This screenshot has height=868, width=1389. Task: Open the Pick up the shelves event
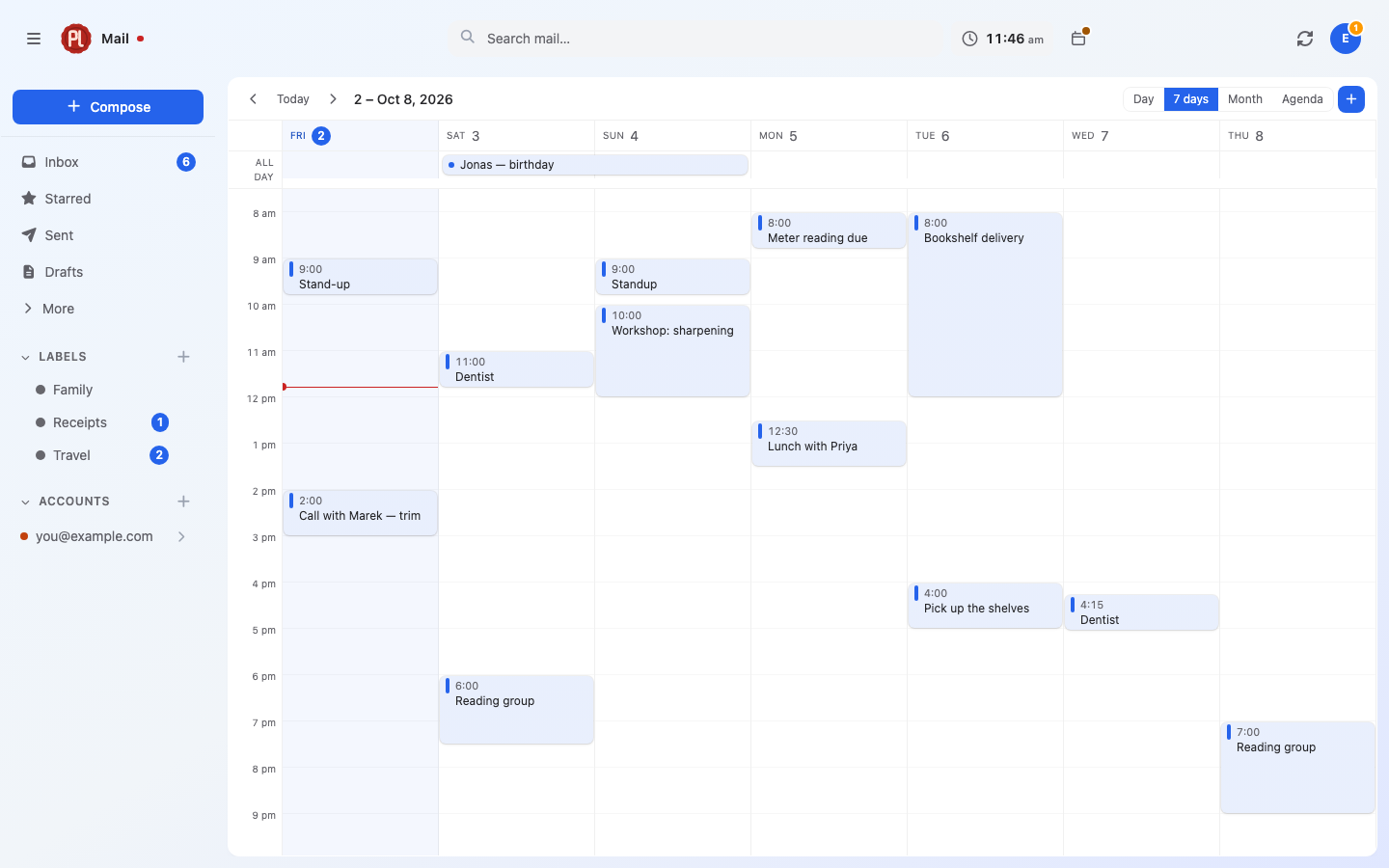pos(985,606)
